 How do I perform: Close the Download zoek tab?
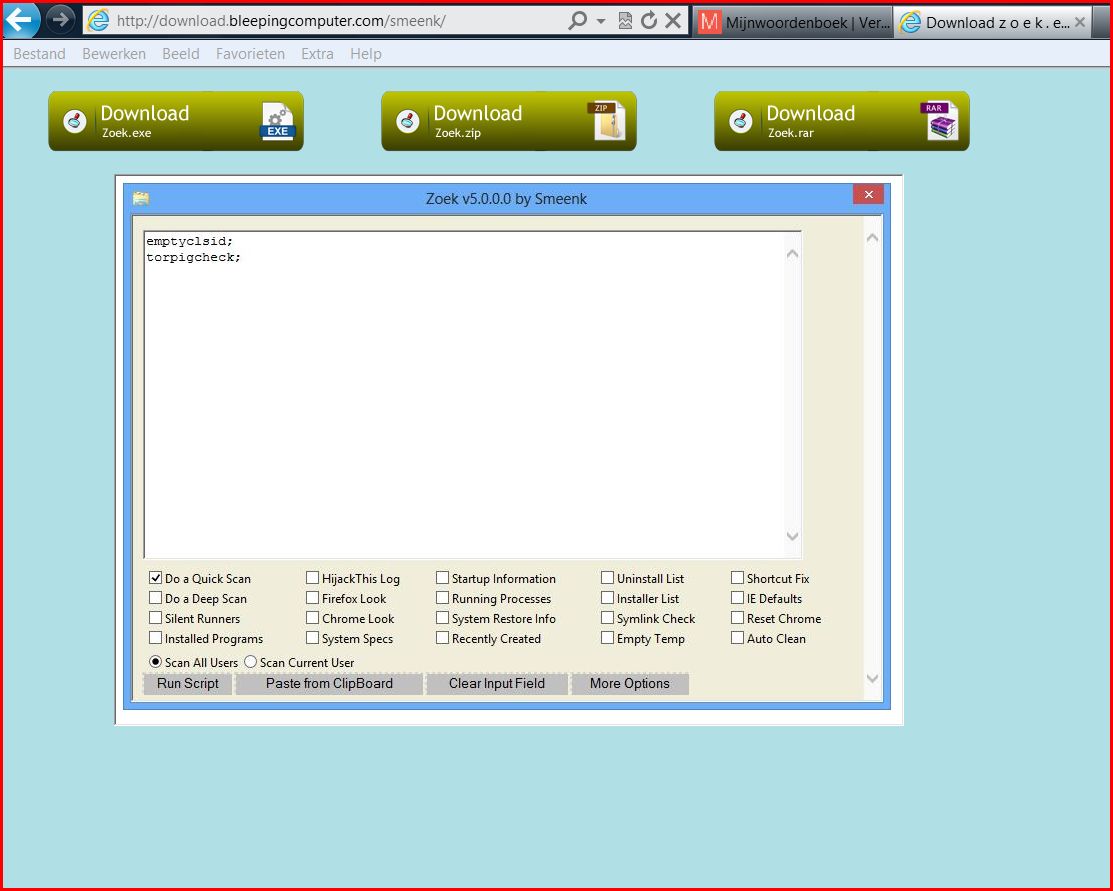click(x=1080, y=22)
